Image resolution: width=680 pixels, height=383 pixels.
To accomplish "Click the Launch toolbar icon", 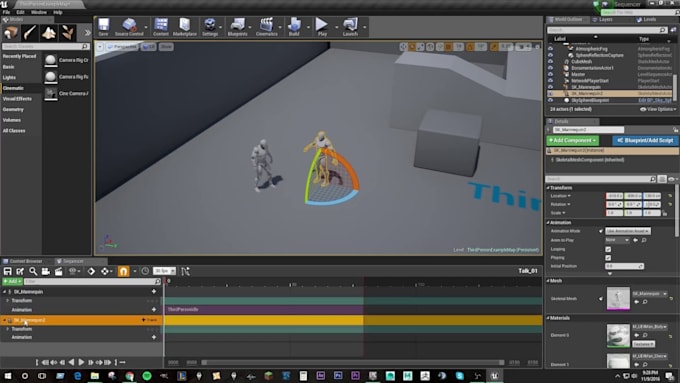I will tap(350, 27).
